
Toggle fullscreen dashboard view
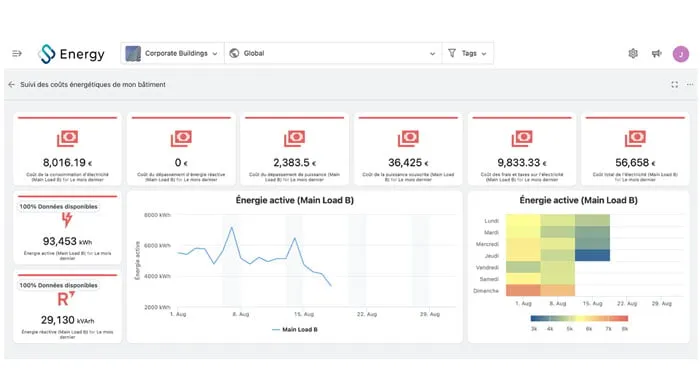675,84
